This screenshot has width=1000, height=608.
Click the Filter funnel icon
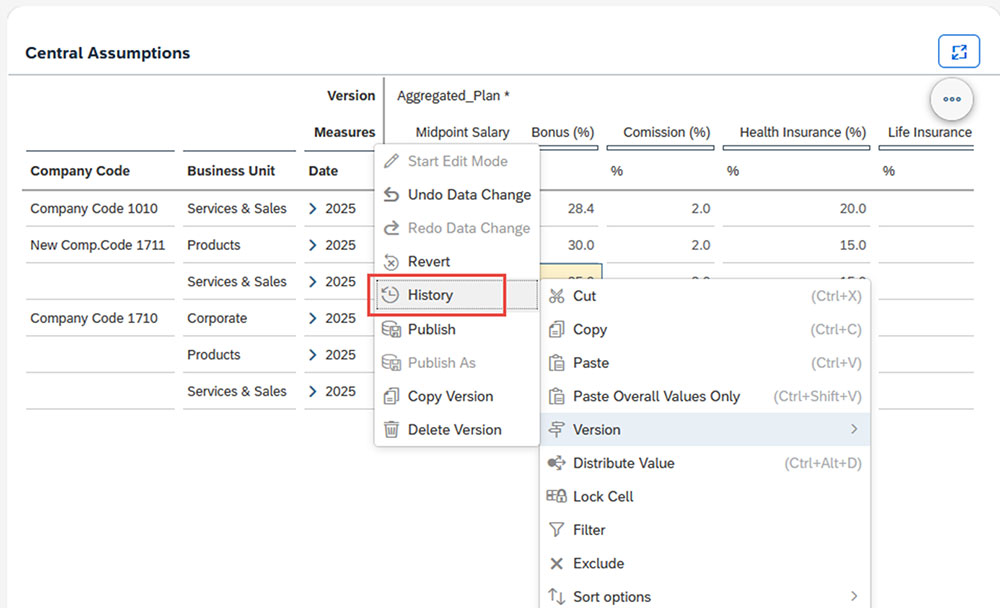557,530
